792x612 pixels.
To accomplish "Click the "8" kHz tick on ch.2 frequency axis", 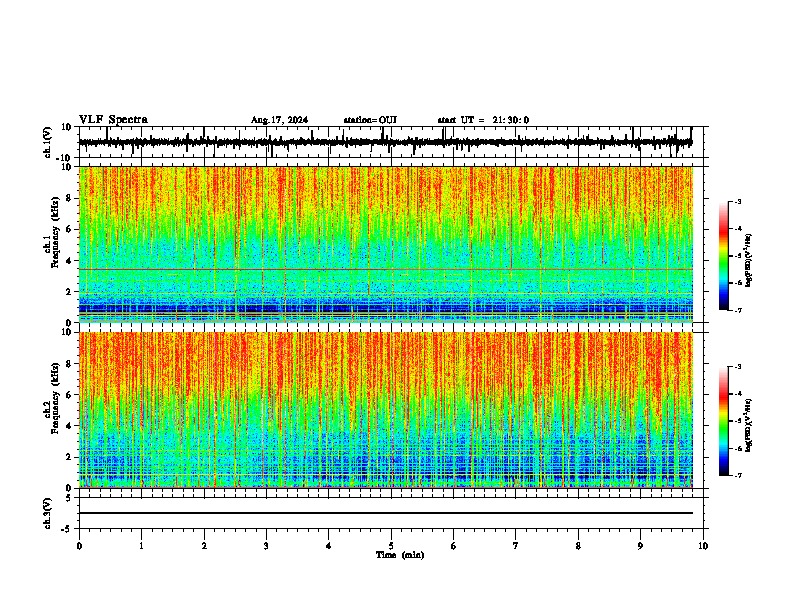I will pos(71,364).
